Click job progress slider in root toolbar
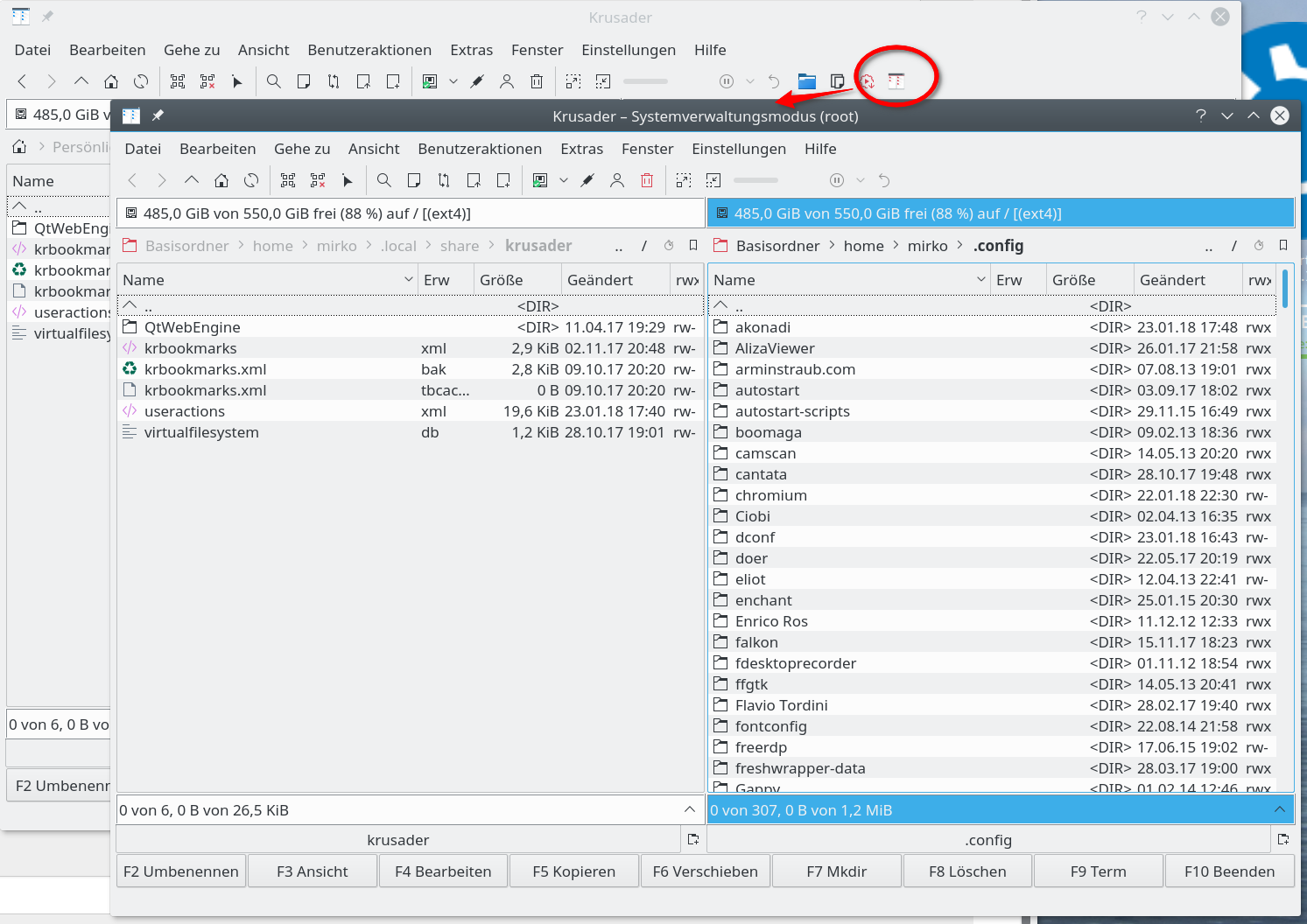Image resolution: width=1307 pixels, height=924 pixels. 755,180
